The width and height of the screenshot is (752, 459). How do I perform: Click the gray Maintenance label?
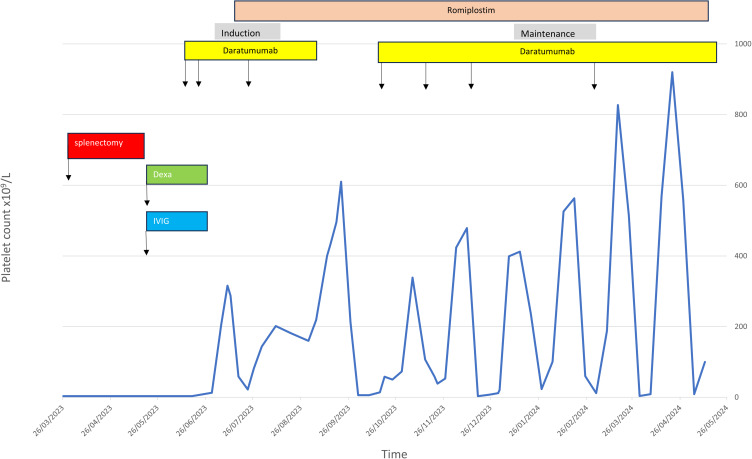click(555, 33)
